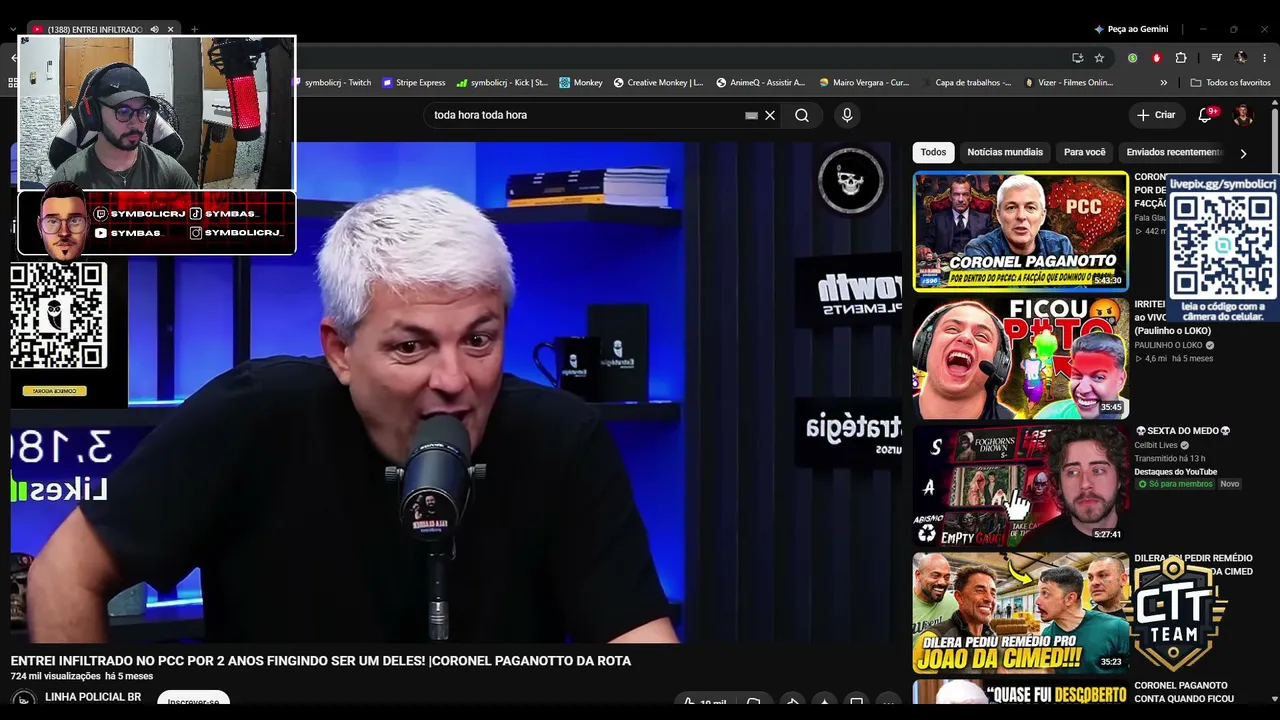
Task: Open symbolicrj - Twitch bookmark
Action: (x=331, y=83)
